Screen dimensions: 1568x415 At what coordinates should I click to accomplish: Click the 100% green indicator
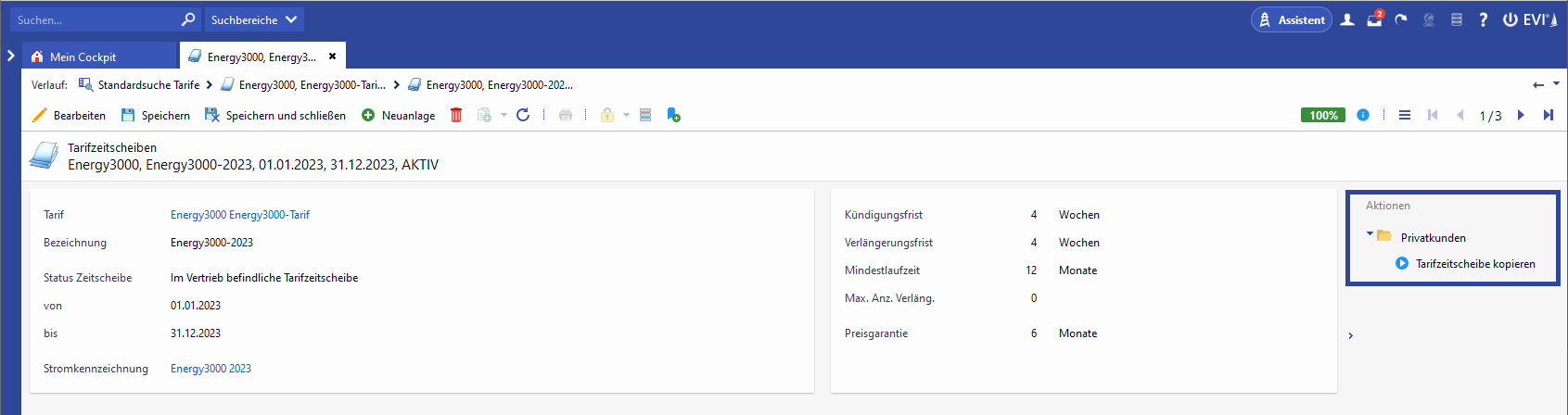1323,115
